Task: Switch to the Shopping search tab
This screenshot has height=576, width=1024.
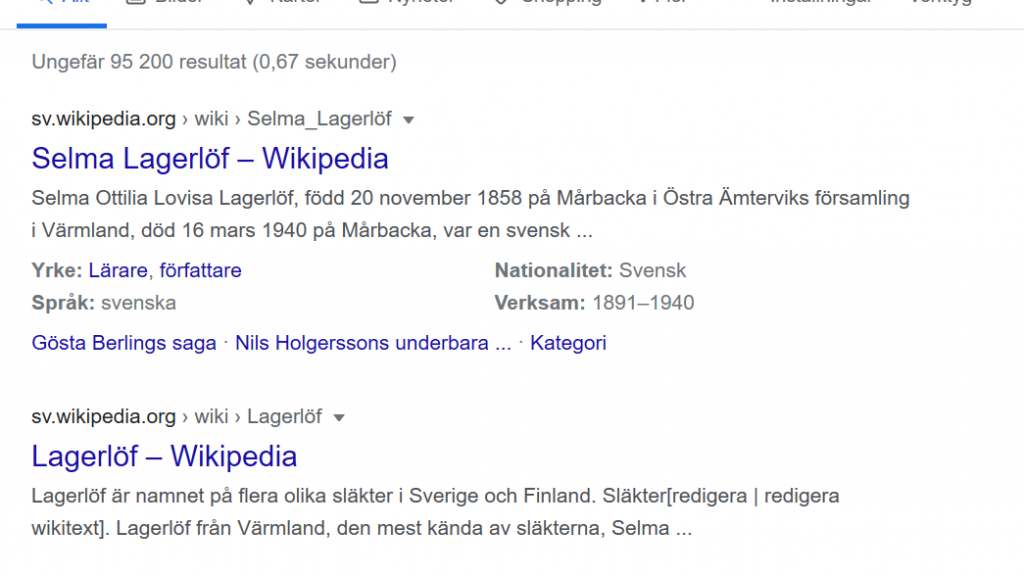Action: tap(547, 3)
